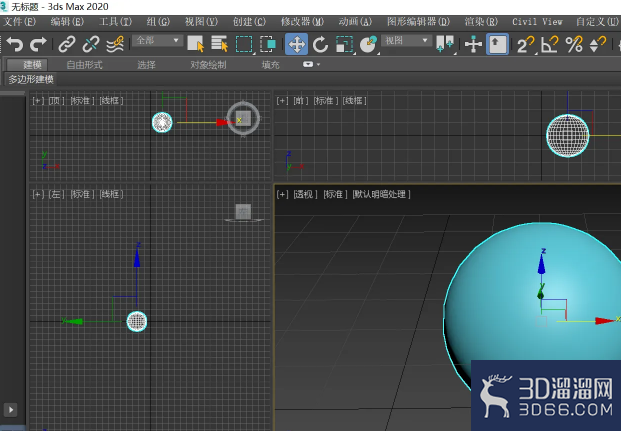
Task: Click the green Y axis arrow in the left viewport
Action: (x=73, y=321)
